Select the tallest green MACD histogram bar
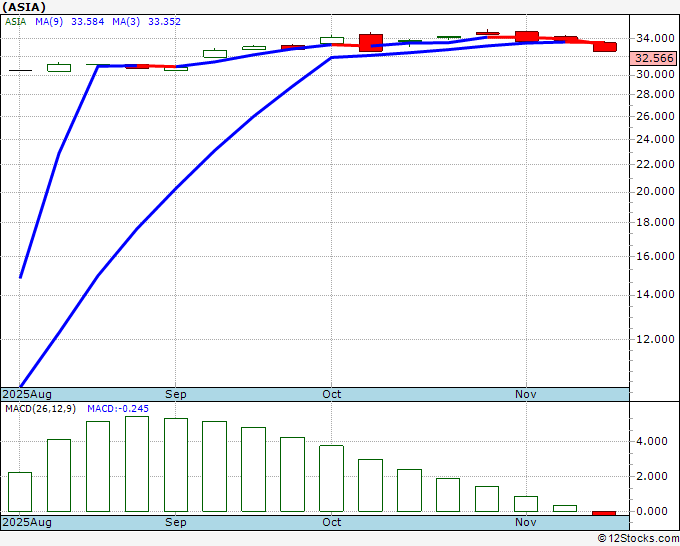Image resolution: width=680 pixels, height=546 pixels. (137, 464)
